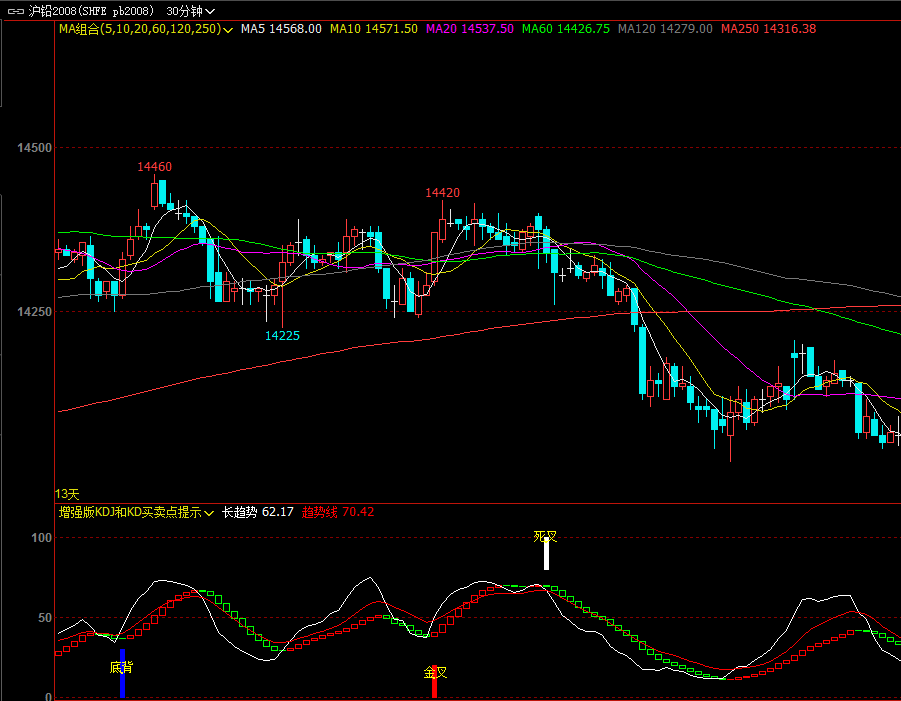This screenshot has height=701, width=901.
Task: Open the 30分钟 period dropdown
Action: (x=191, y=11)
